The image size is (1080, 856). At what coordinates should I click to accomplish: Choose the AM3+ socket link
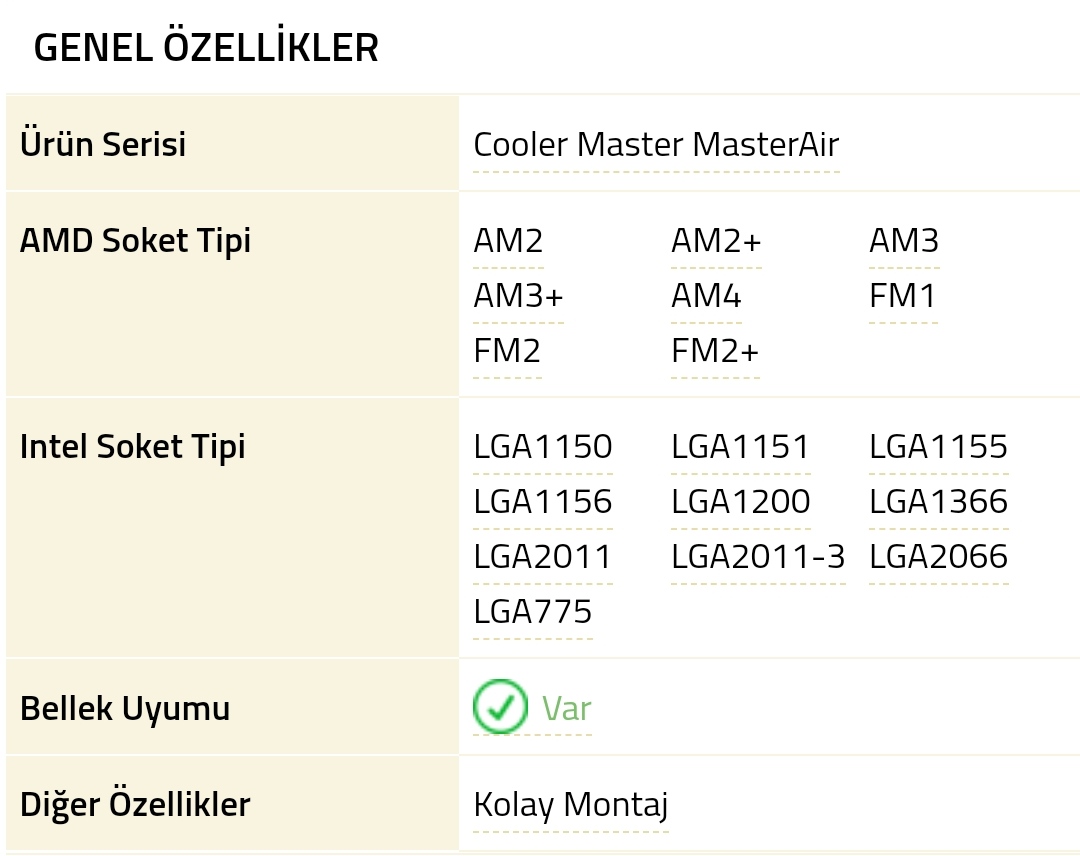point(518,297)
